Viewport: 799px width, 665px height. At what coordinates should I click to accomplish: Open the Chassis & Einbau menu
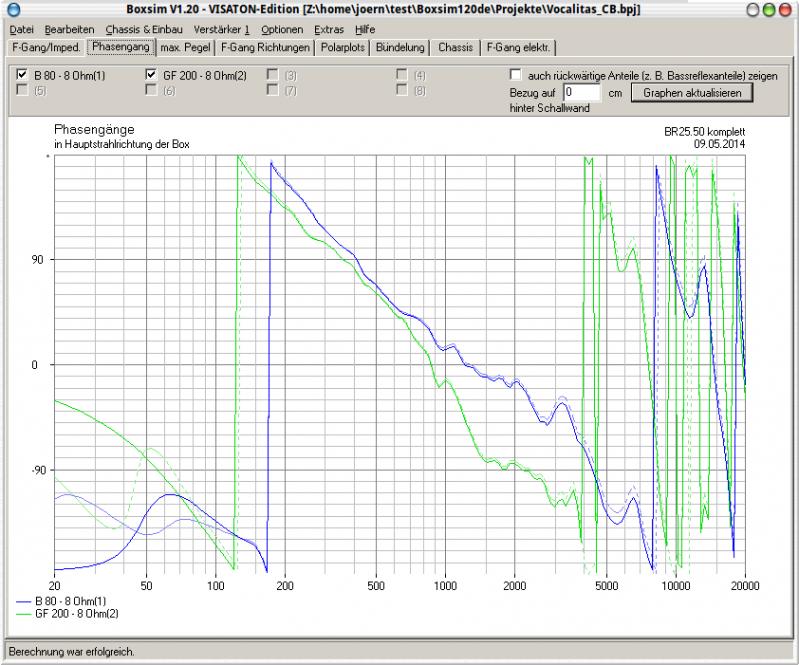(x=144, y=30)
